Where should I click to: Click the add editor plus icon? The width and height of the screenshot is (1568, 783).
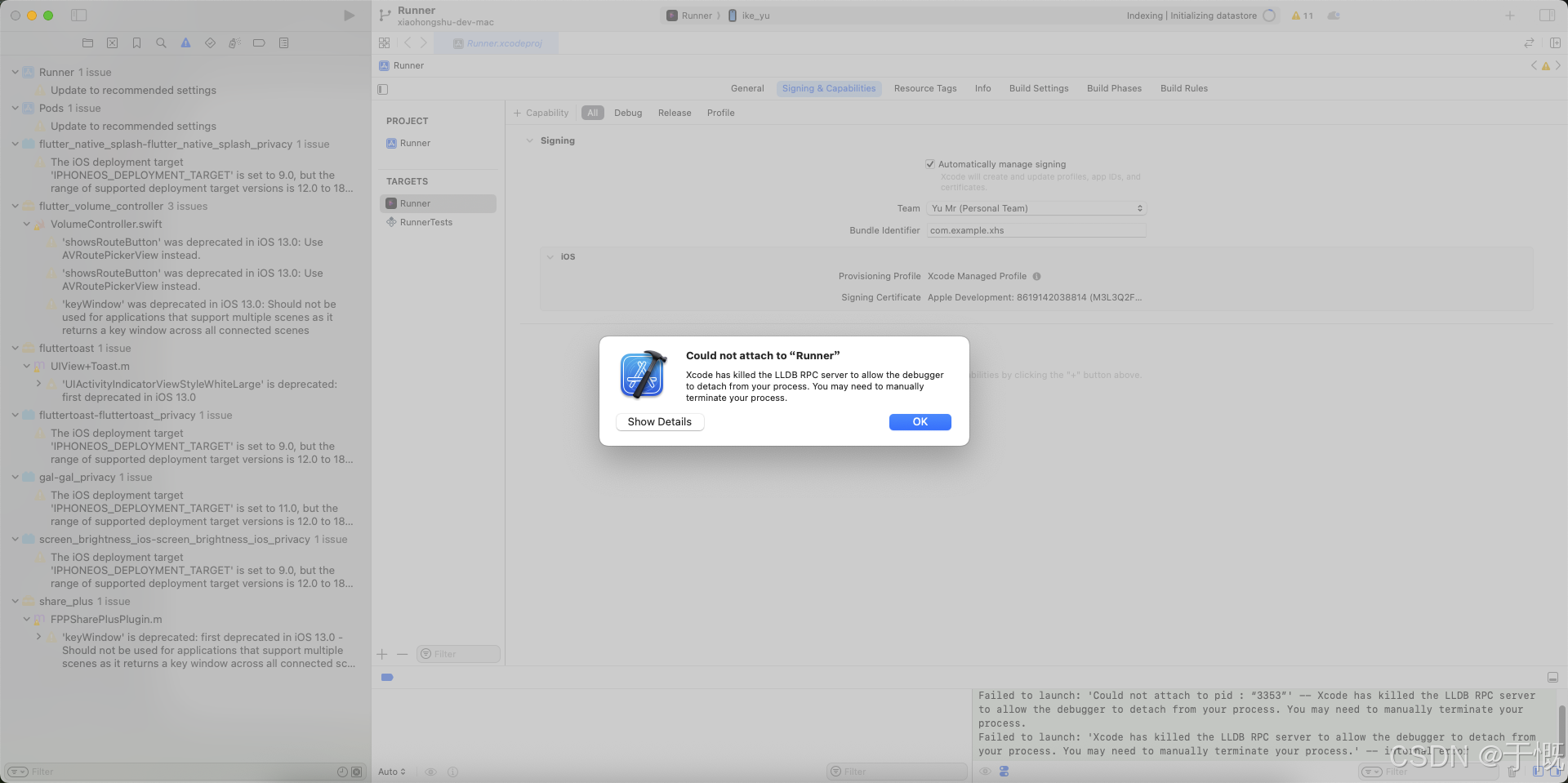click(x=1510, y=16)
